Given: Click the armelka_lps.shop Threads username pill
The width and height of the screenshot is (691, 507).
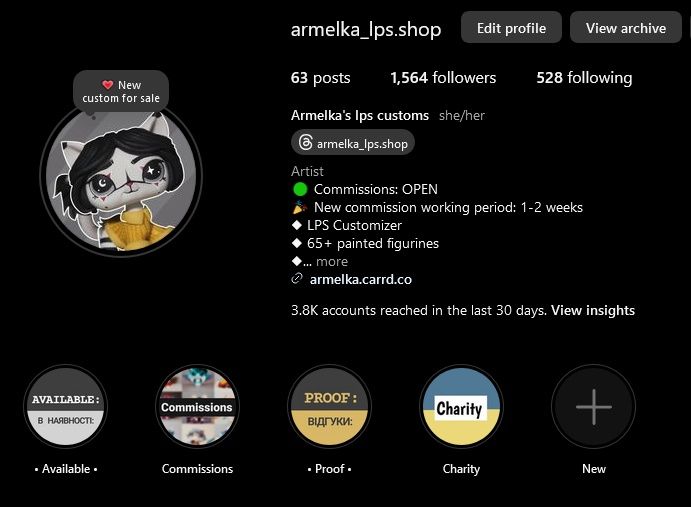Looking at the screenshot, I should 353,143.
